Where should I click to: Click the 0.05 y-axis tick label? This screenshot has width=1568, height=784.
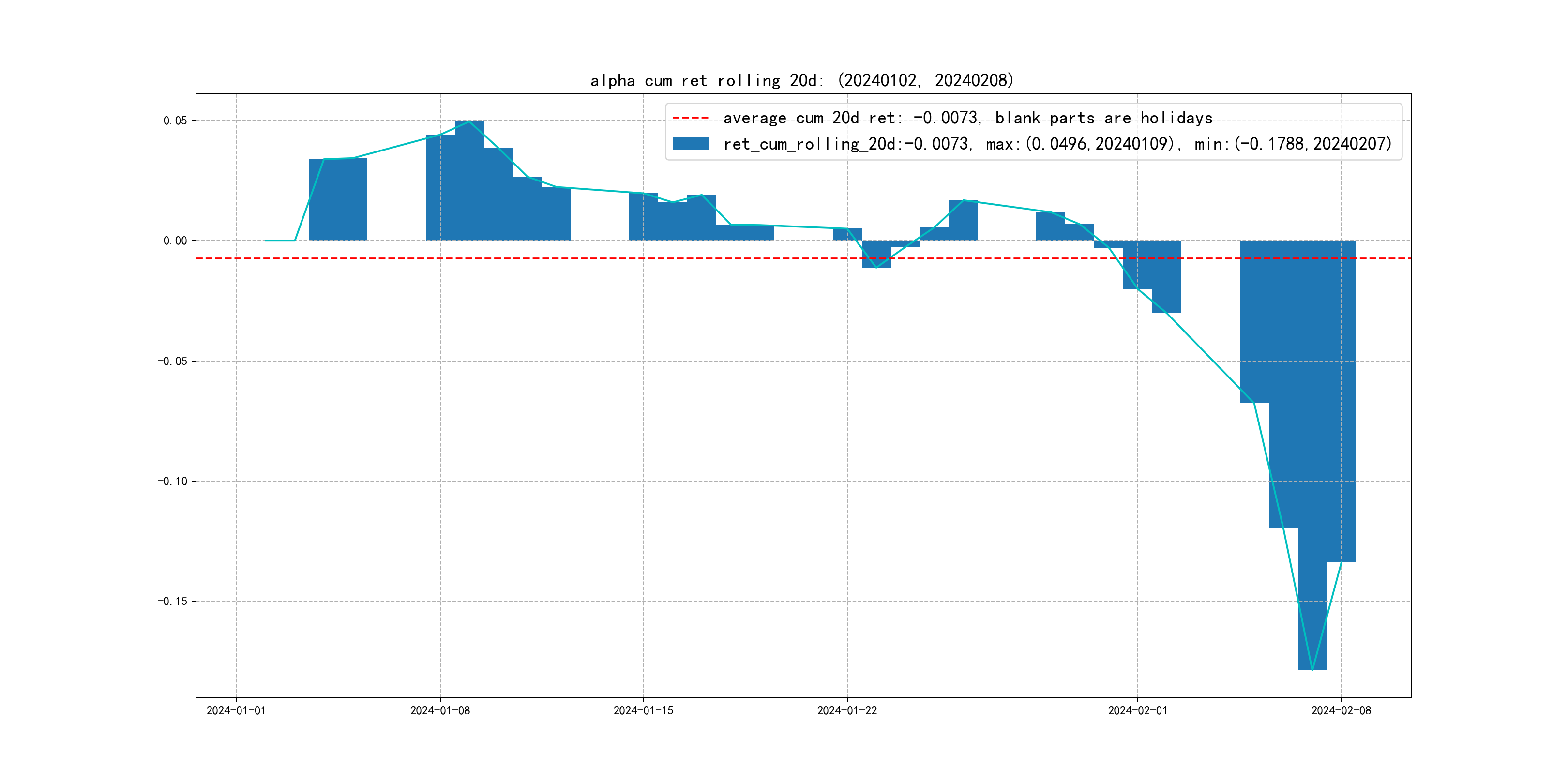coord(175,121)
